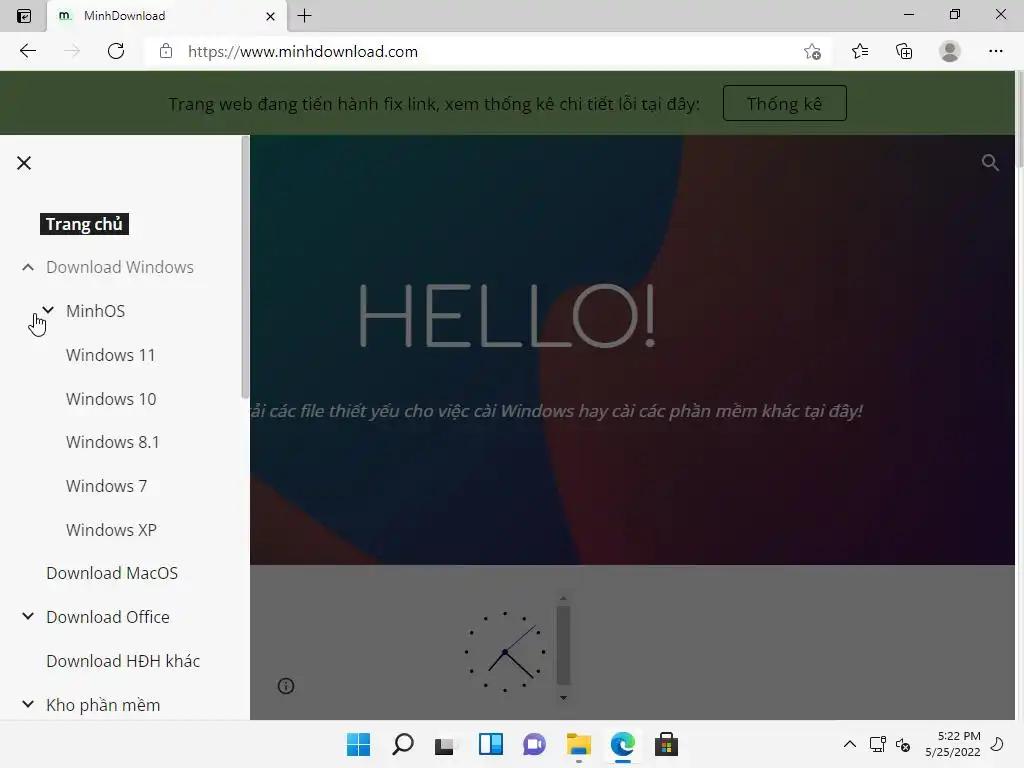
Task: Click the Thống kê button
Action: click(x=784, y=103)
